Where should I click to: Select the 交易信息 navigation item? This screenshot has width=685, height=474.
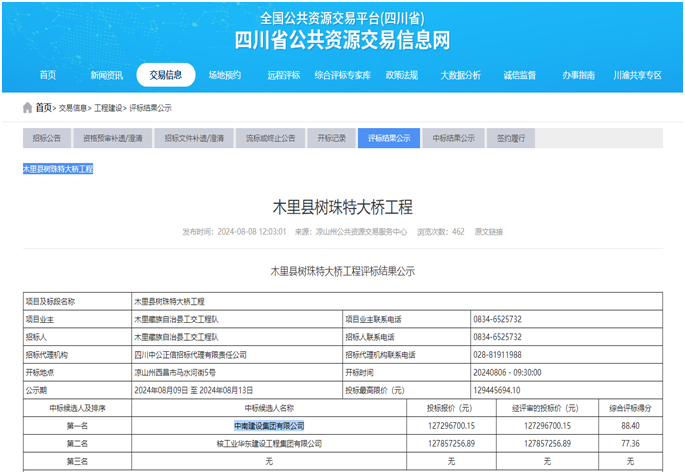point(166,75)
